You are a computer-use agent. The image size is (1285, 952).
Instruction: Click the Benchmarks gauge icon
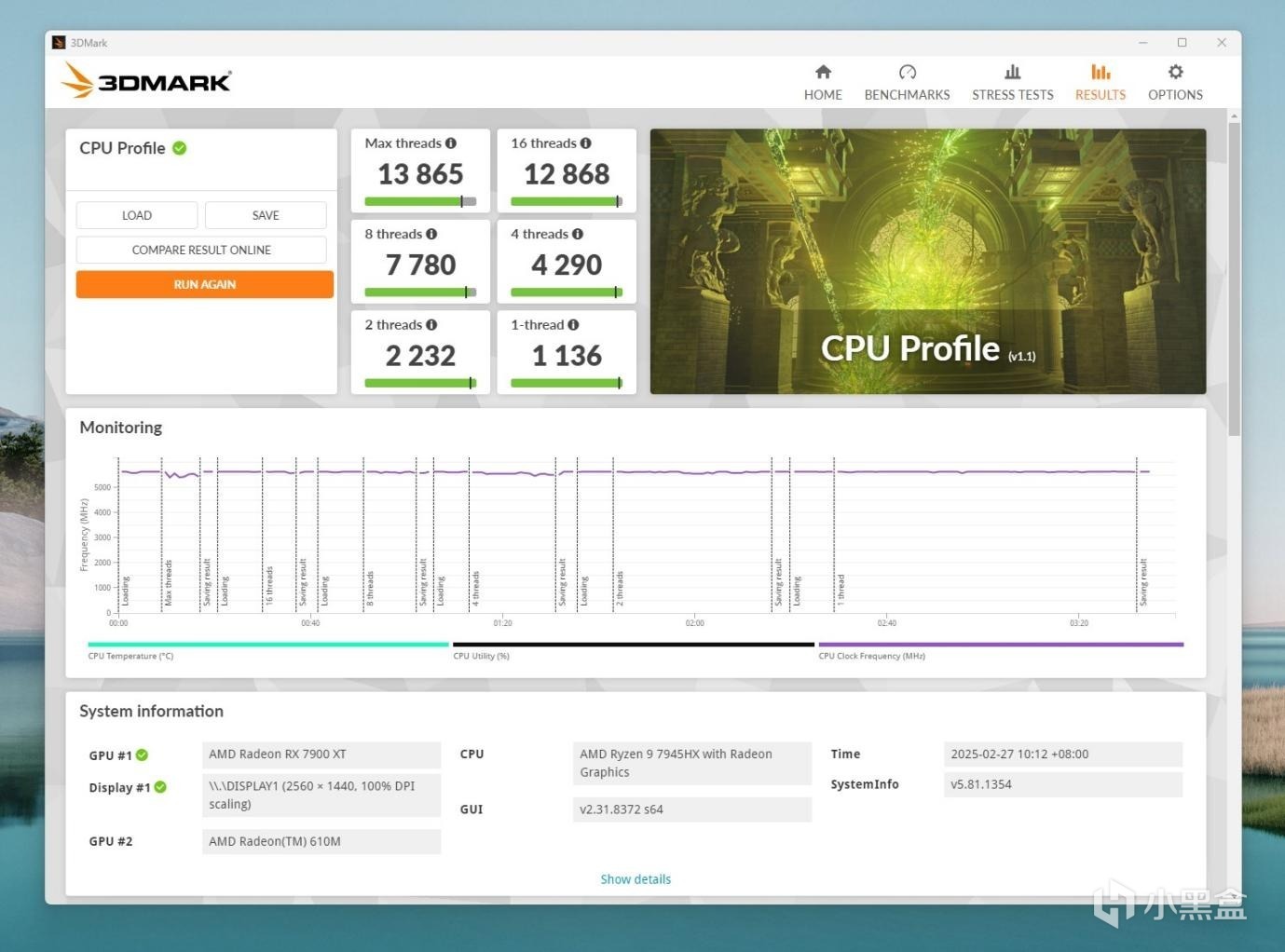[908, 72]
